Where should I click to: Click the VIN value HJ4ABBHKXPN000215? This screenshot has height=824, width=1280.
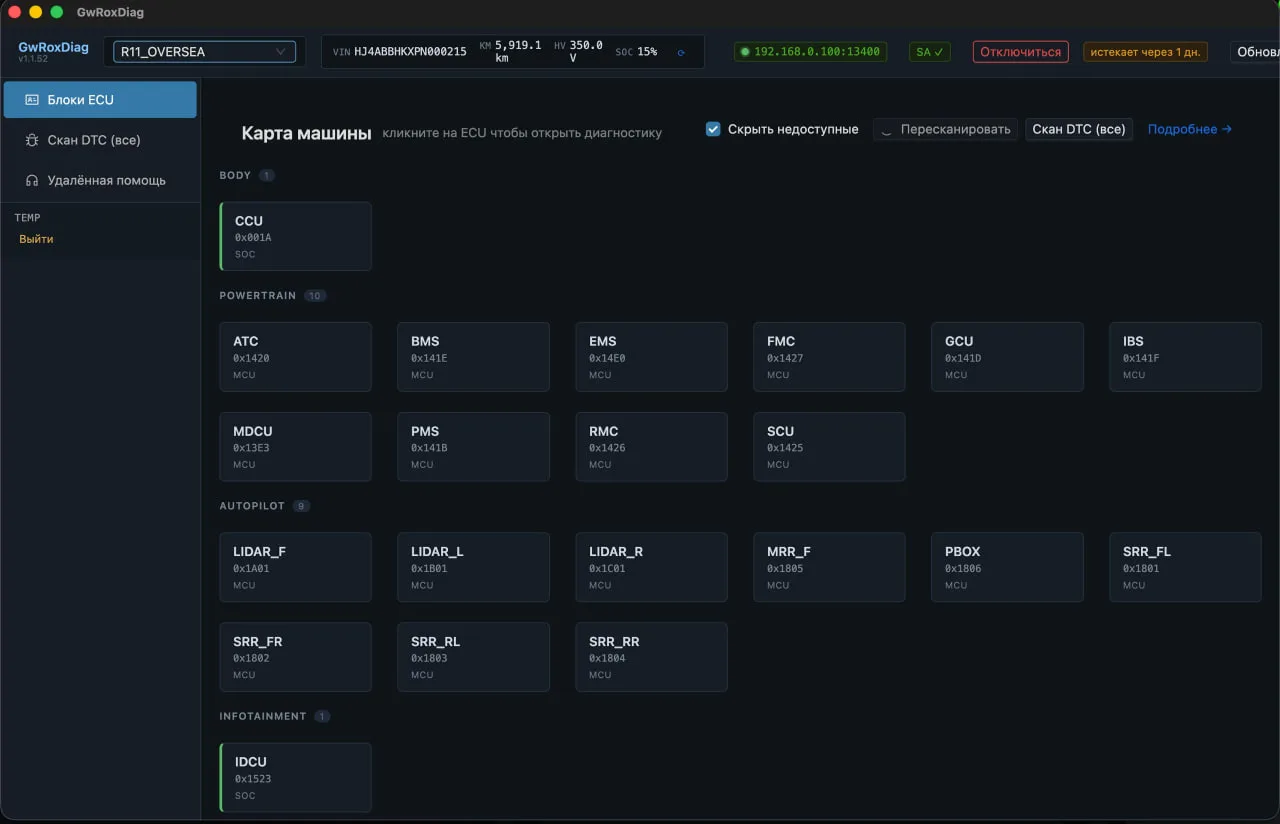click(410, 52)
